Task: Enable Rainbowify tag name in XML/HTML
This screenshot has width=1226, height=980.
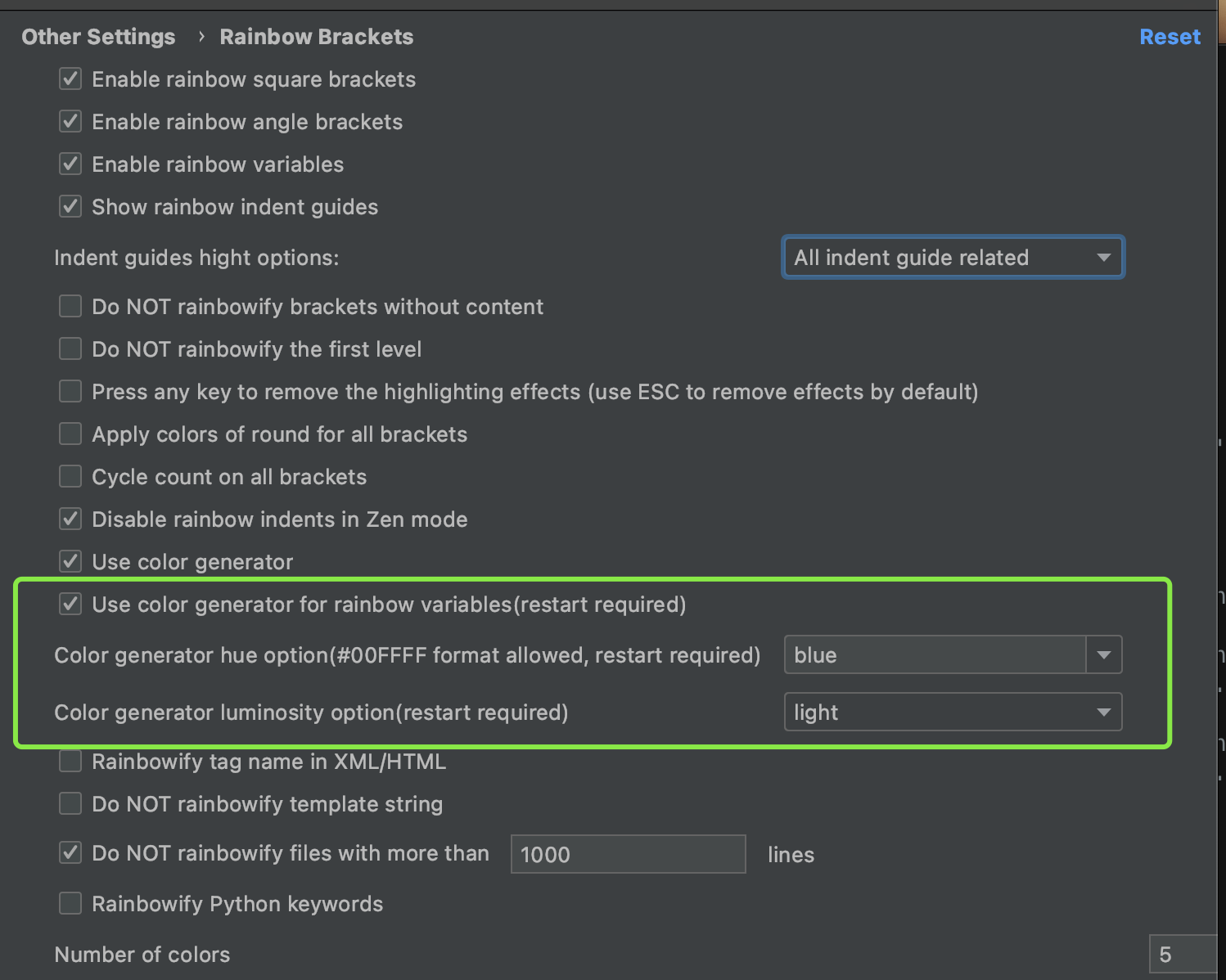Action: click(x=70, y=762)
